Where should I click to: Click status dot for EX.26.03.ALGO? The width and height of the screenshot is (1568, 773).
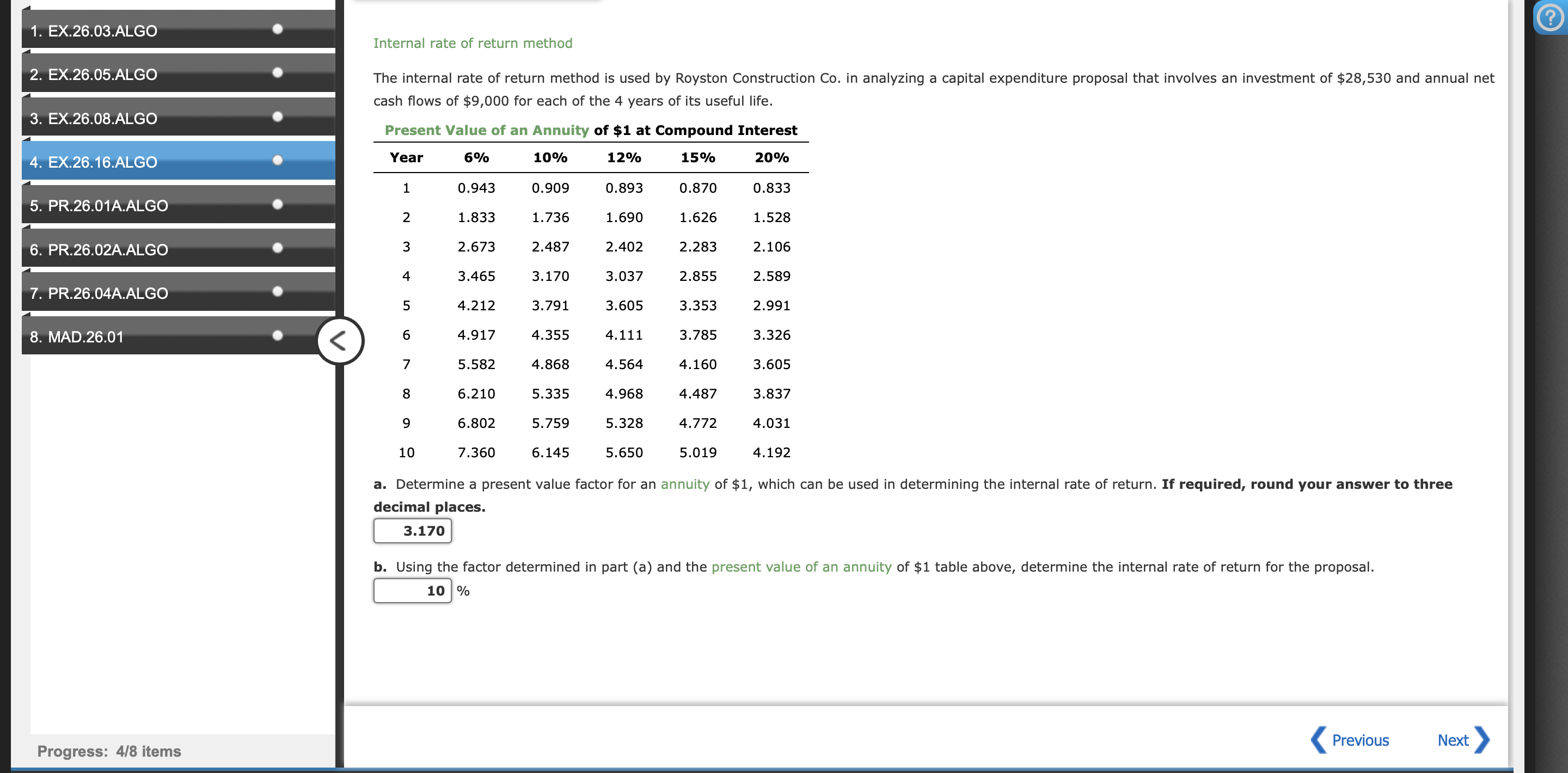[278, 29]
